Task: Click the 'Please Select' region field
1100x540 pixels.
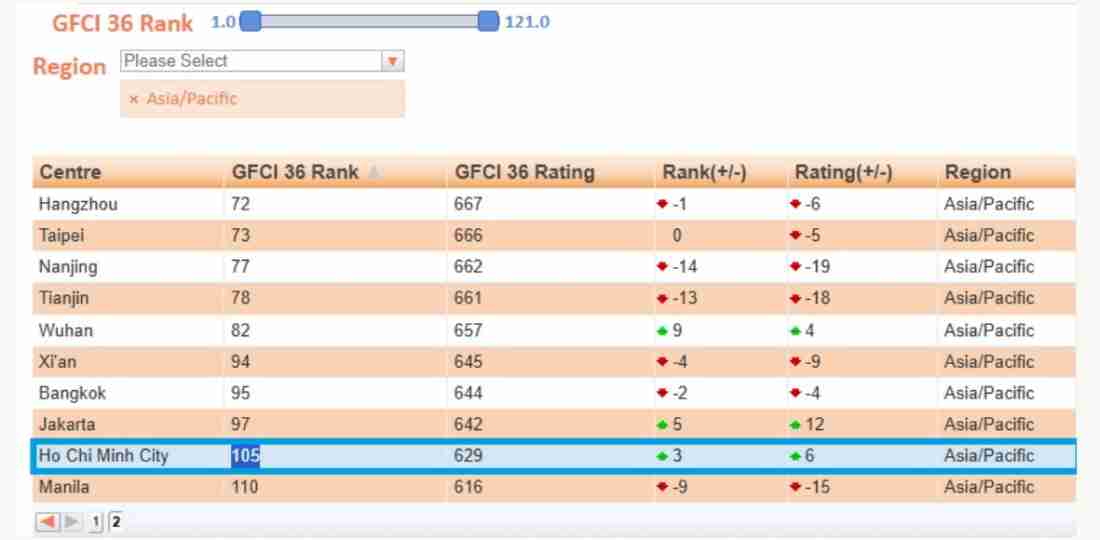Action: [x=250, y=62]
